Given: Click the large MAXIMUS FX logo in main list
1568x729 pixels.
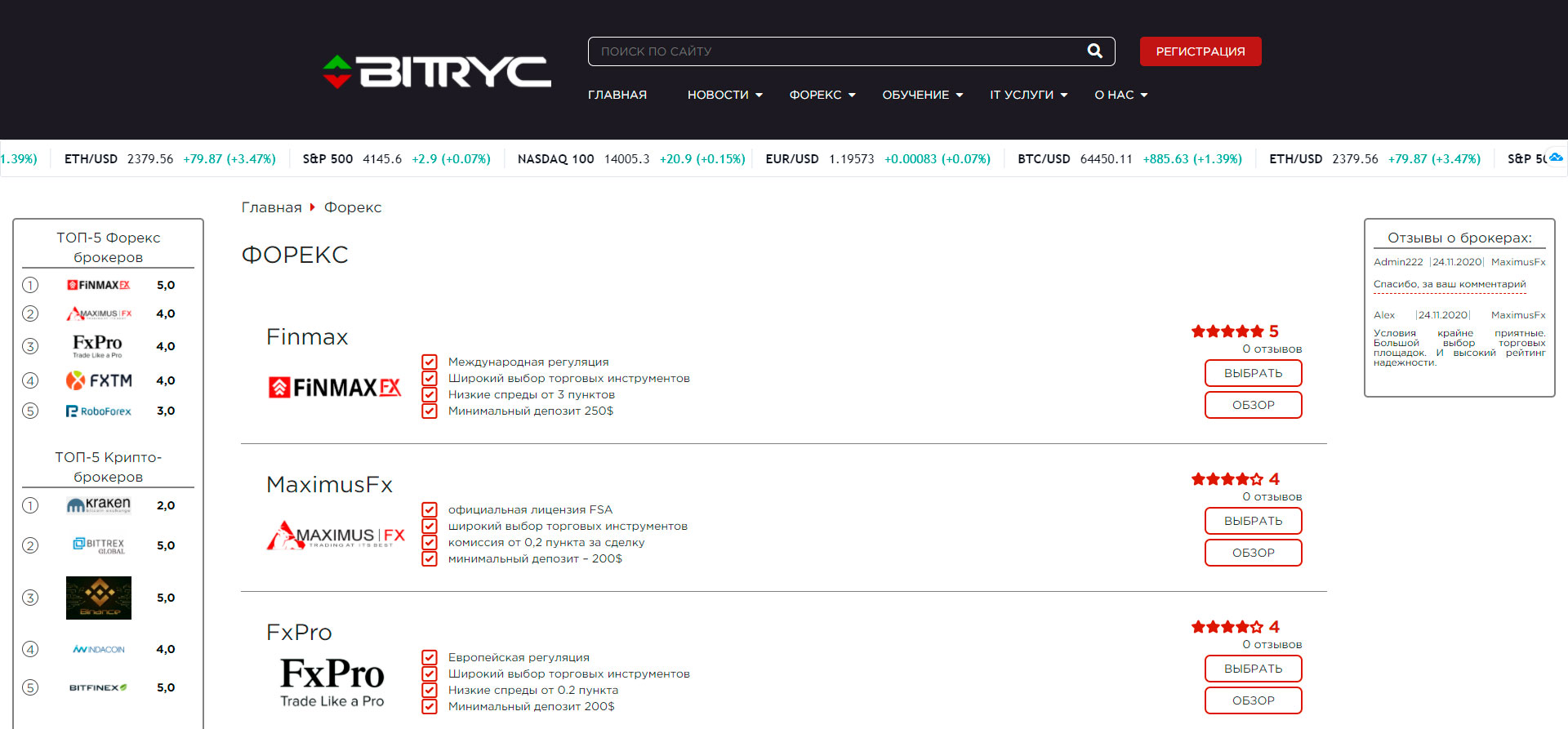Looking at the screenshot, I should pos(336,536).
